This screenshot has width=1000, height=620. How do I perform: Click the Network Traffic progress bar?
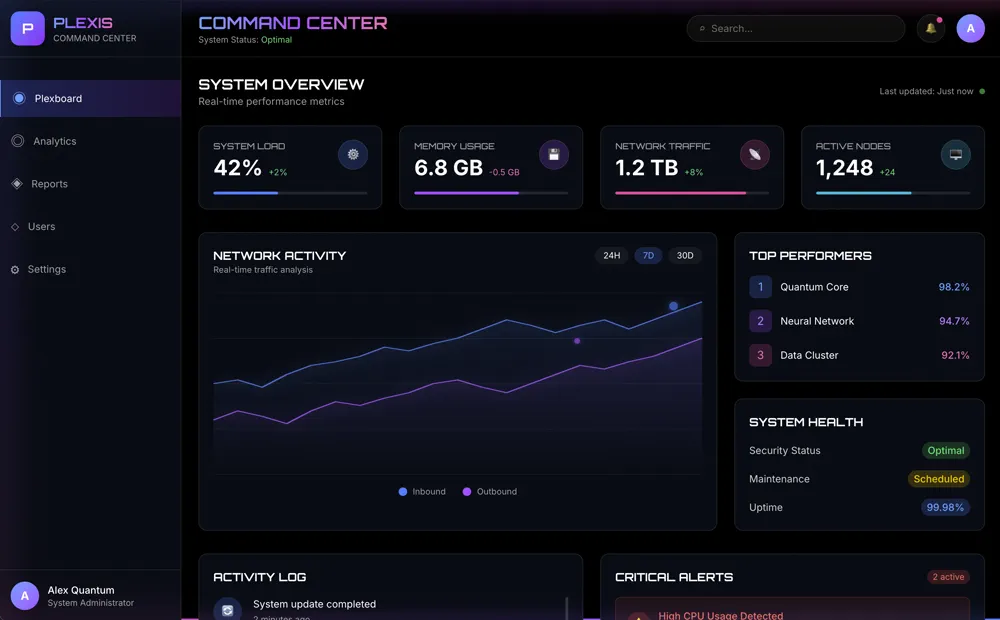[x=692, y=193]
